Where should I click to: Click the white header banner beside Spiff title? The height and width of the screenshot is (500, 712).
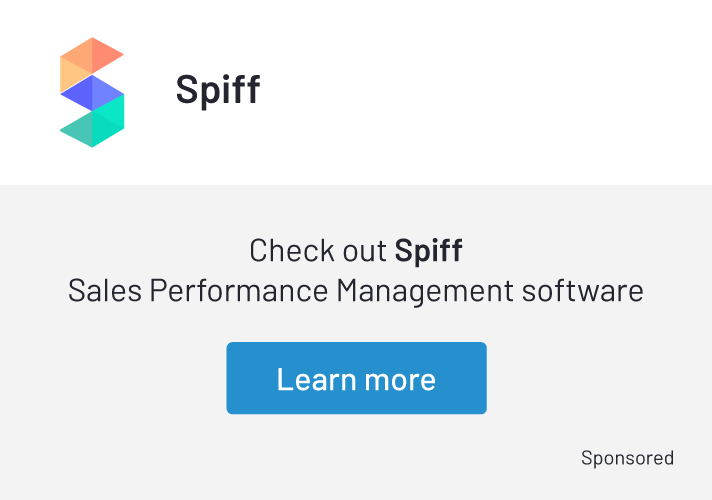tap(480, 90)
